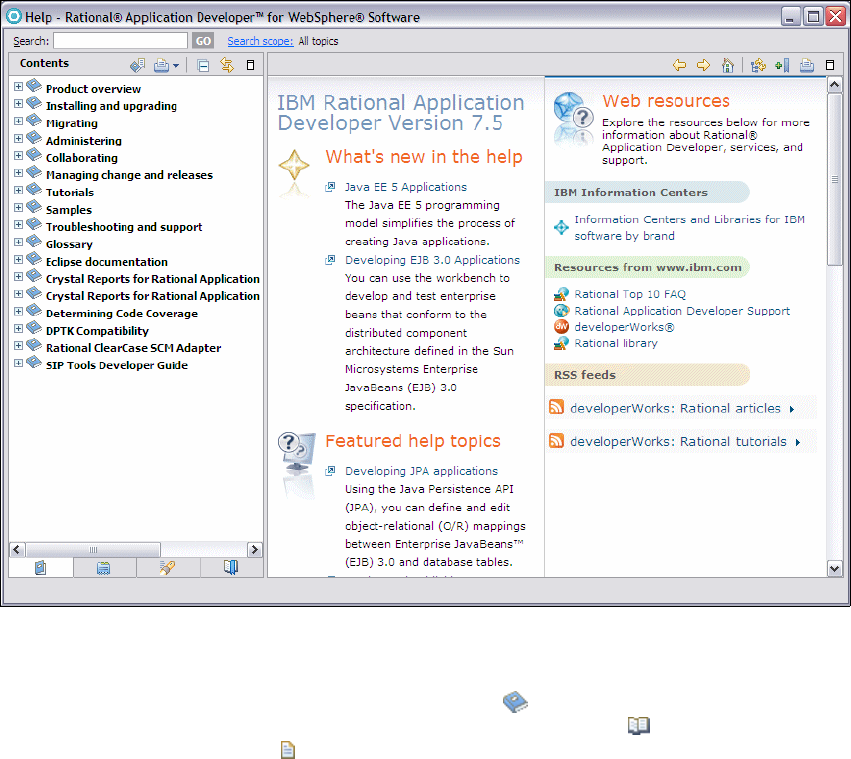The image size is (851, 759).
Task: Click the print topics icon in Contents toolbar
Action: coord(161,66)
